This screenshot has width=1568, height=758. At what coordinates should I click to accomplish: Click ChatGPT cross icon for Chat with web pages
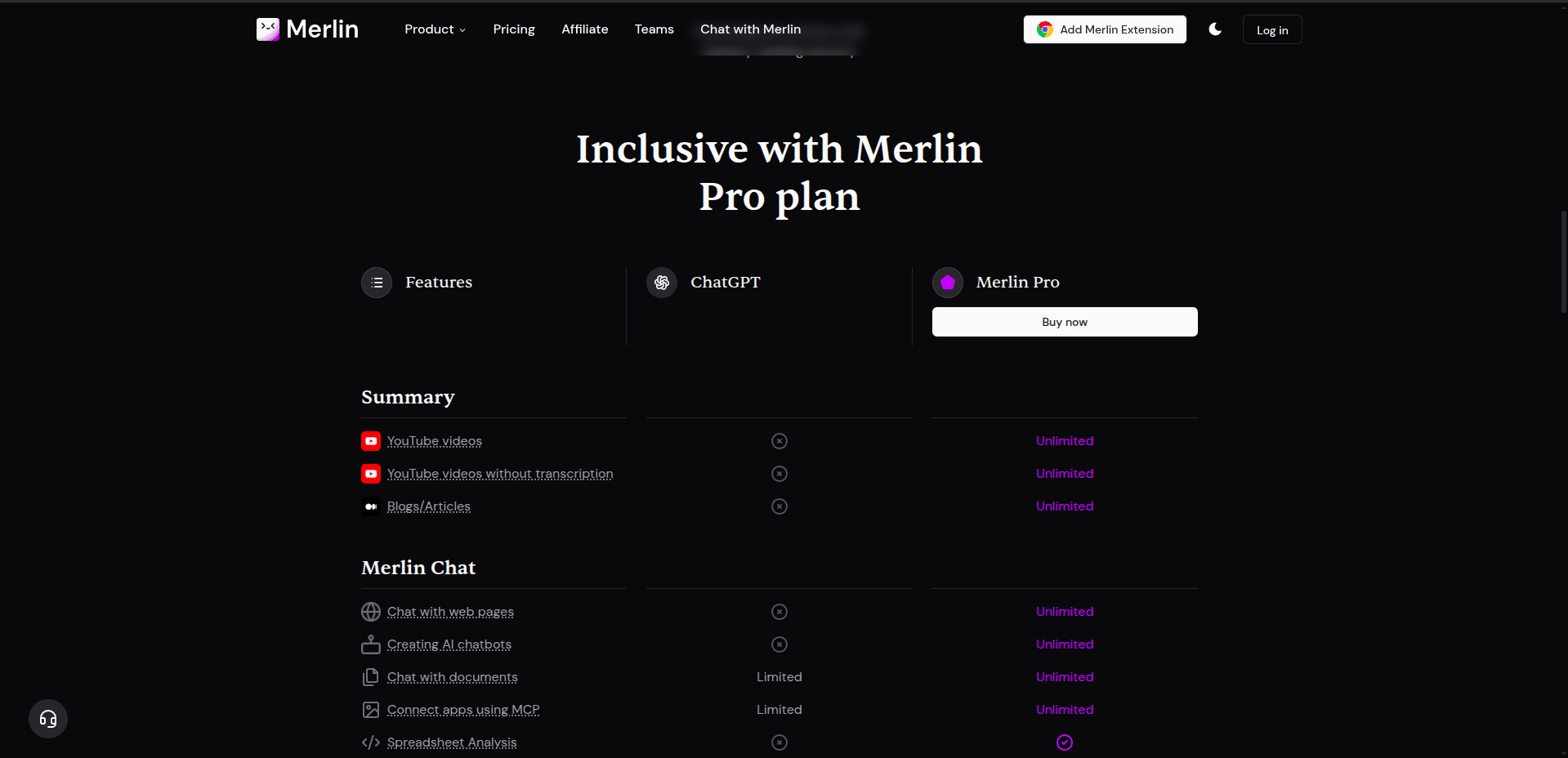coord(780,612)
